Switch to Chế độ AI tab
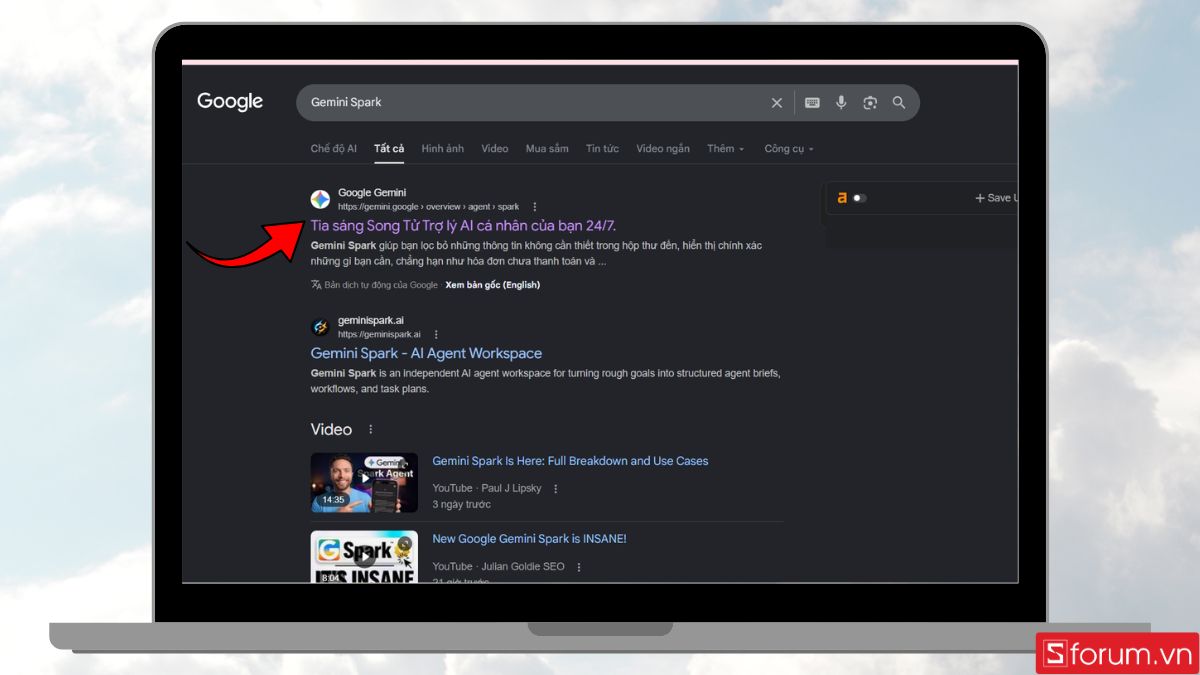This screenshot has width=1200, height=675. [x=333, y=149]
